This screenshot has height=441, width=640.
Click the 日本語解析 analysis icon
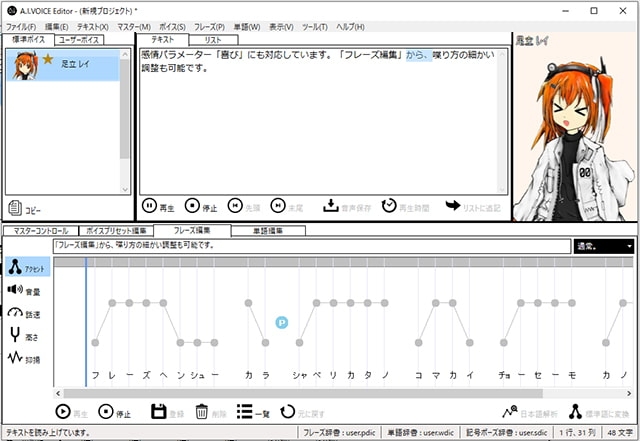pyautogui.click(x=510, y=412)
